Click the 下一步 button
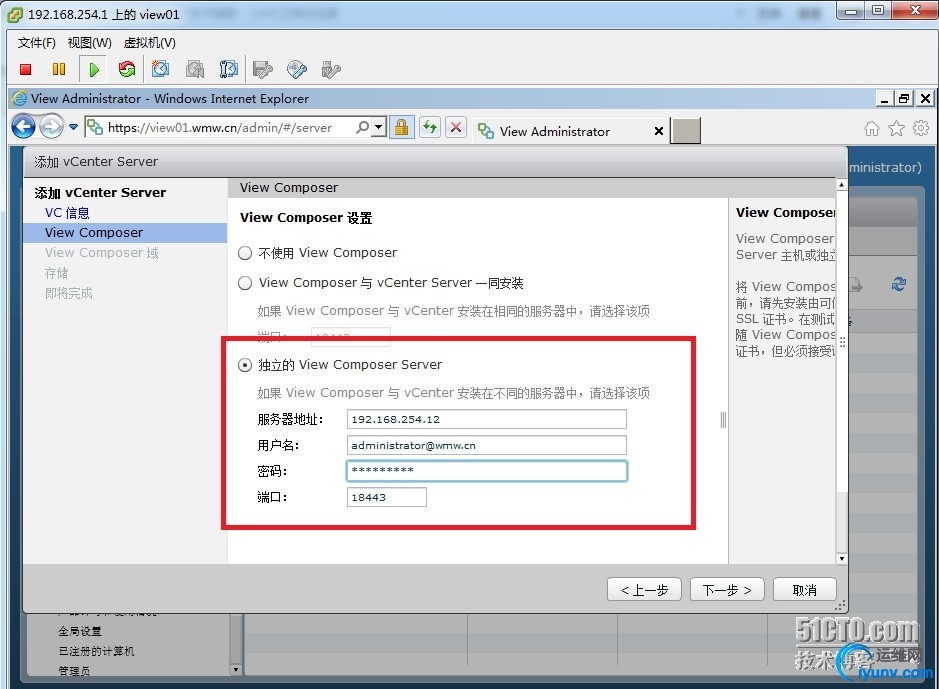The height and width of the screenshot is (689, 939). click(727, 590)
